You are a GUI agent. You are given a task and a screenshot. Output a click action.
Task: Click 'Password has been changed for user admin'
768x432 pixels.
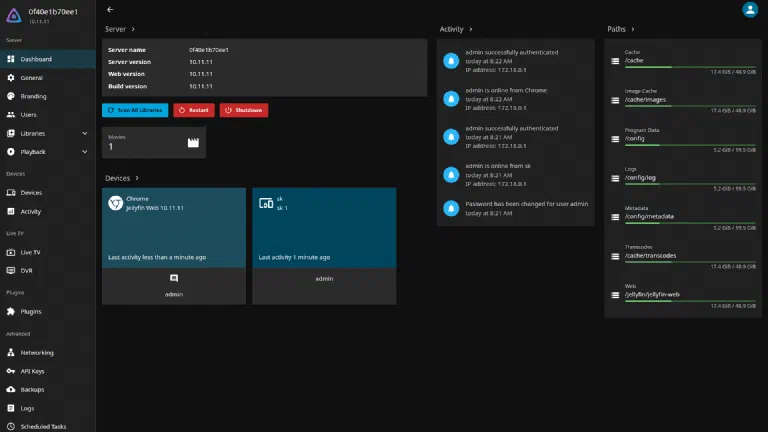(527, 204)
